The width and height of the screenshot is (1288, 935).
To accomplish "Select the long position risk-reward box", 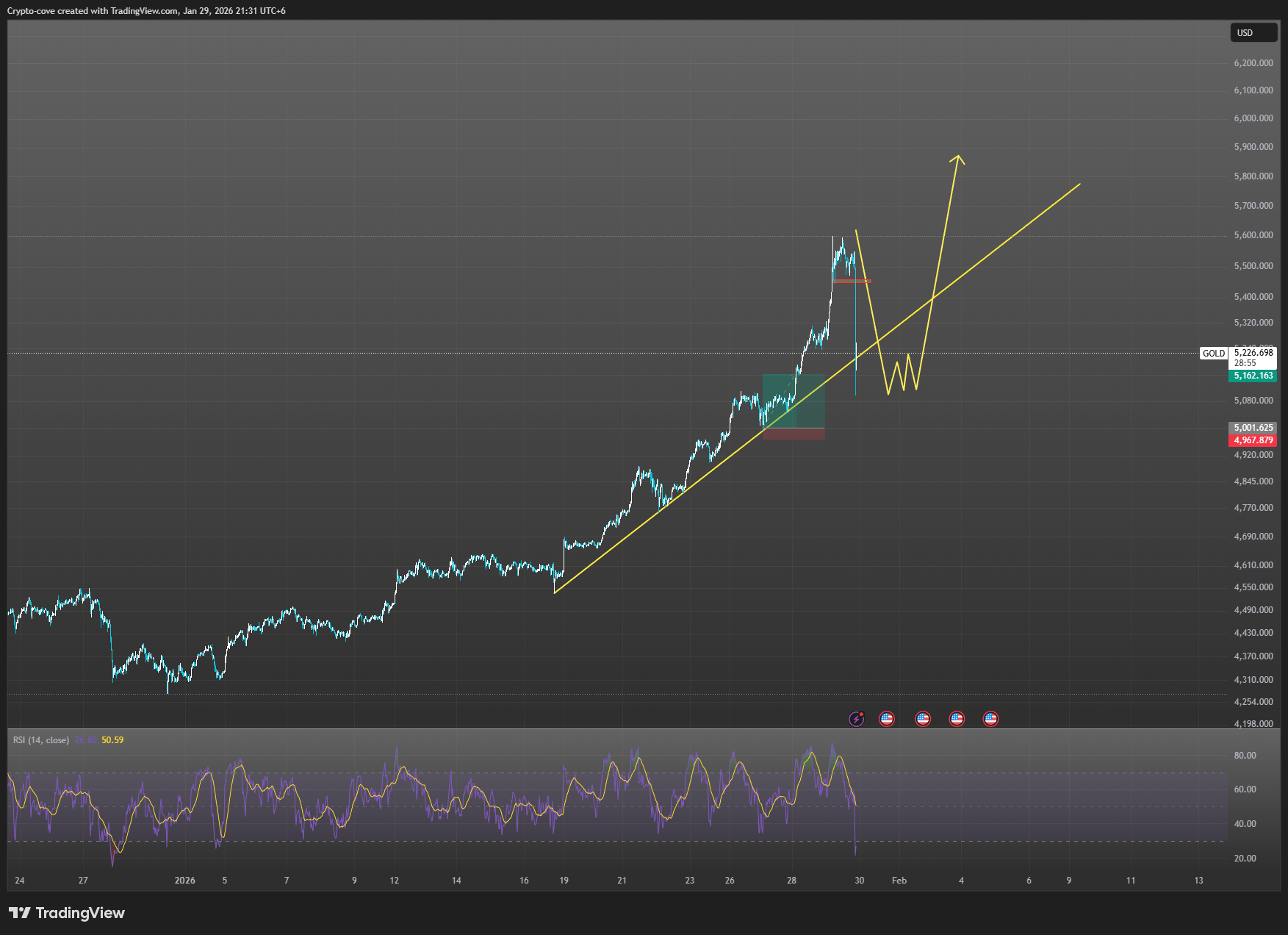I will (794, 406).
